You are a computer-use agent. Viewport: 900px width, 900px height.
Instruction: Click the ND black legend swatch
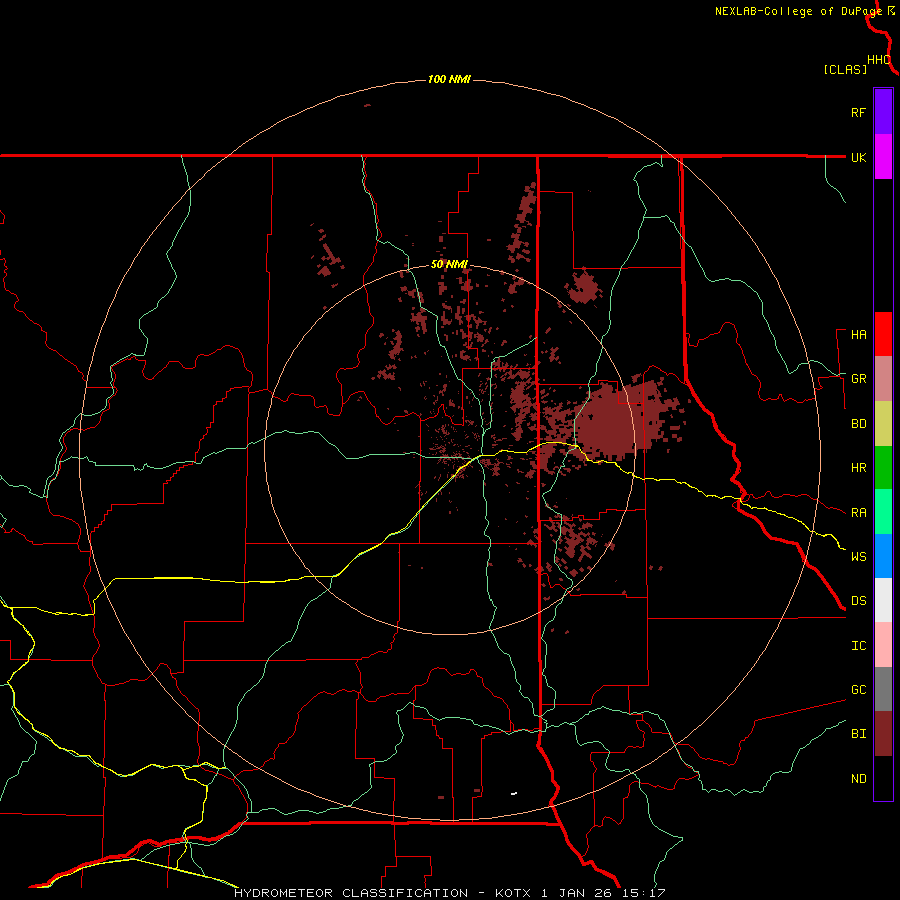[883, 778]
